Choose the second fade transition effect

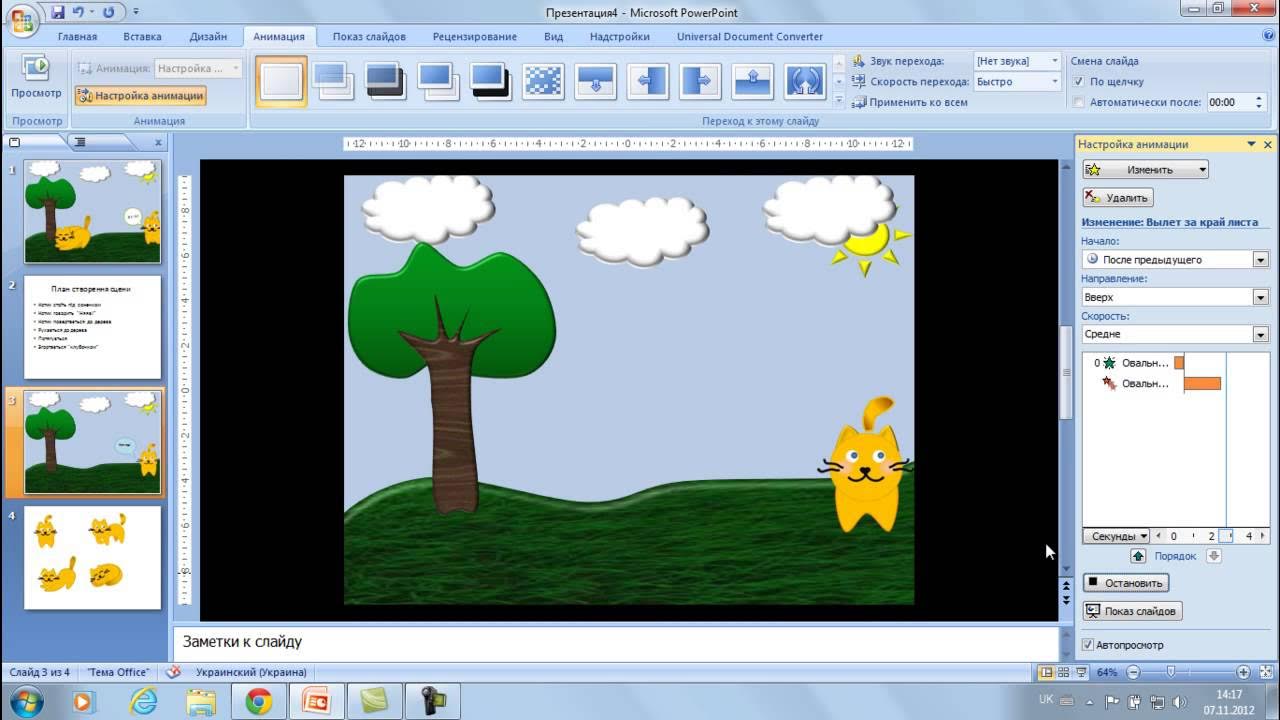(333, 81)
